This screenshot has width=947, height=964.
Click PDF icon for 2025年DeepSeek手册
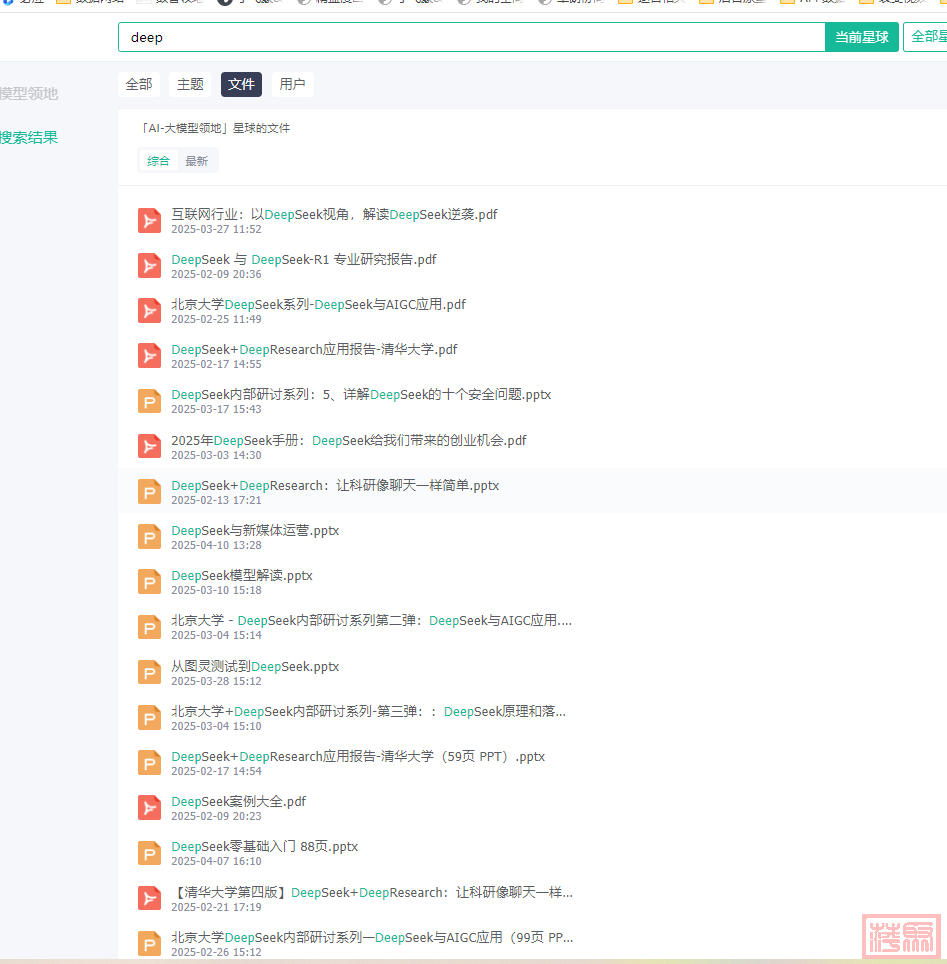[x=149, y=446]
